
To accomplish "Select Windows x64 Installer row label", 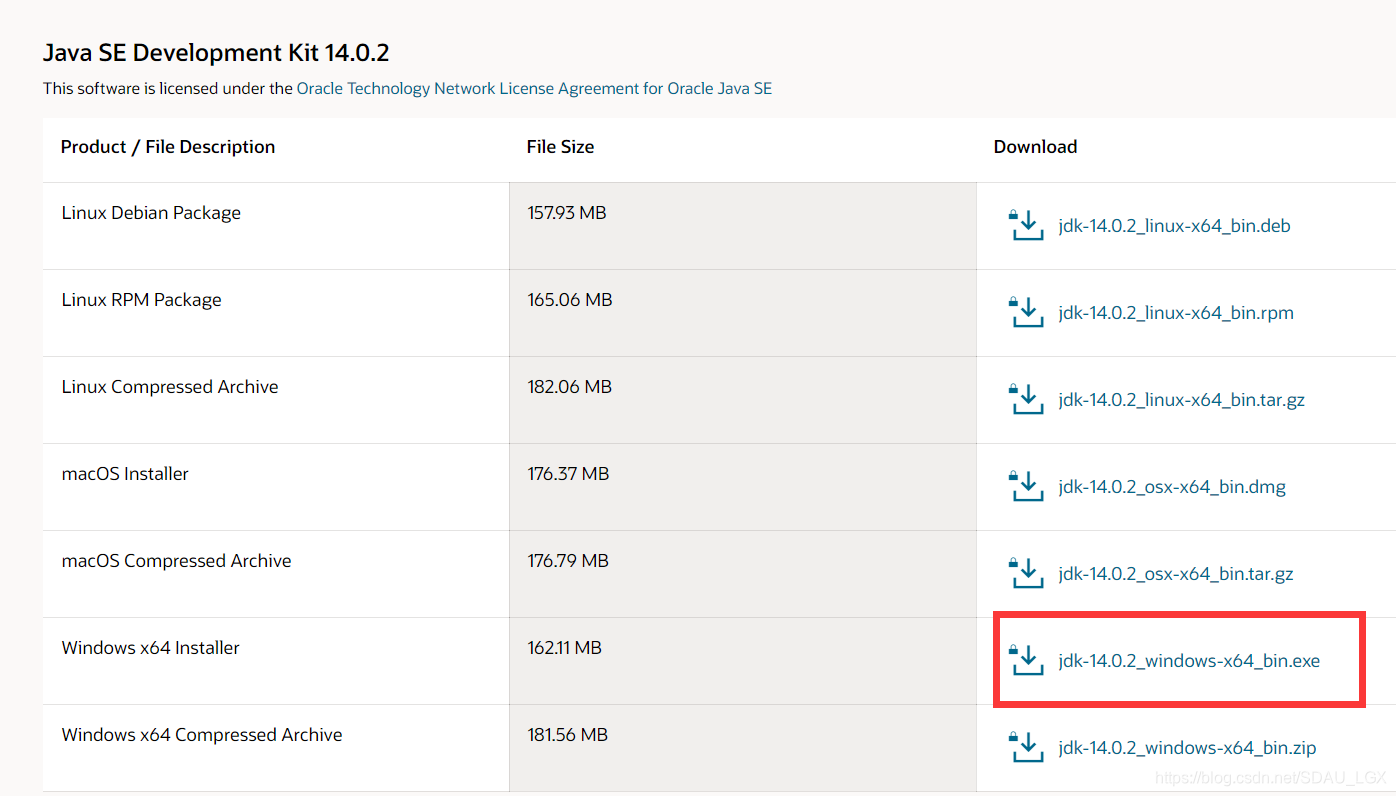I will (150, 648).
